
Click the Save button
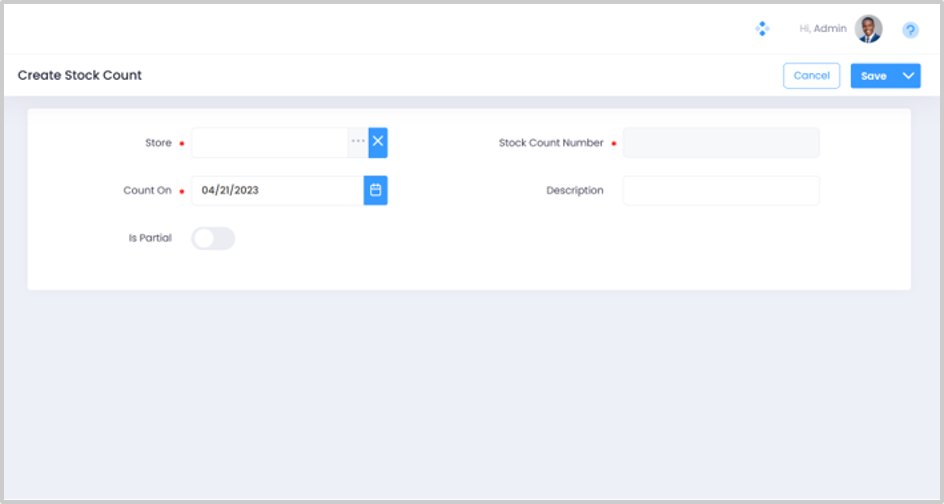(x=873, y=76)
